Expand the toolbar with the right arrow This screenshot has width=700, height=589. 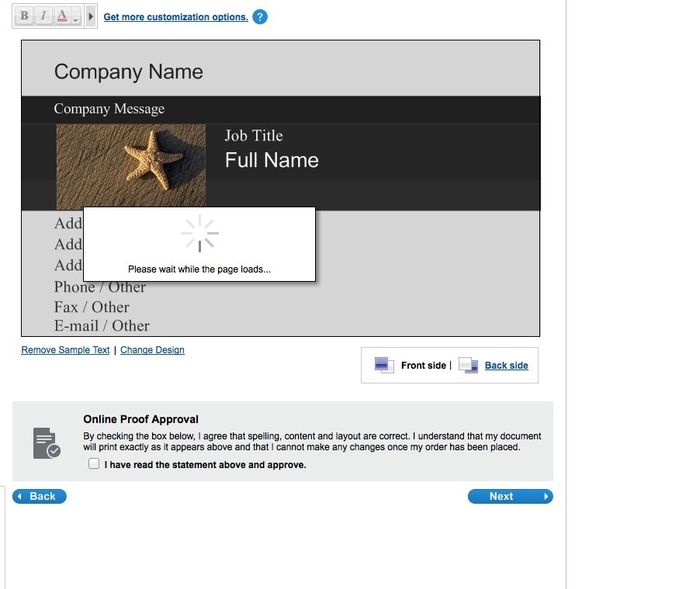click(91, 17)
